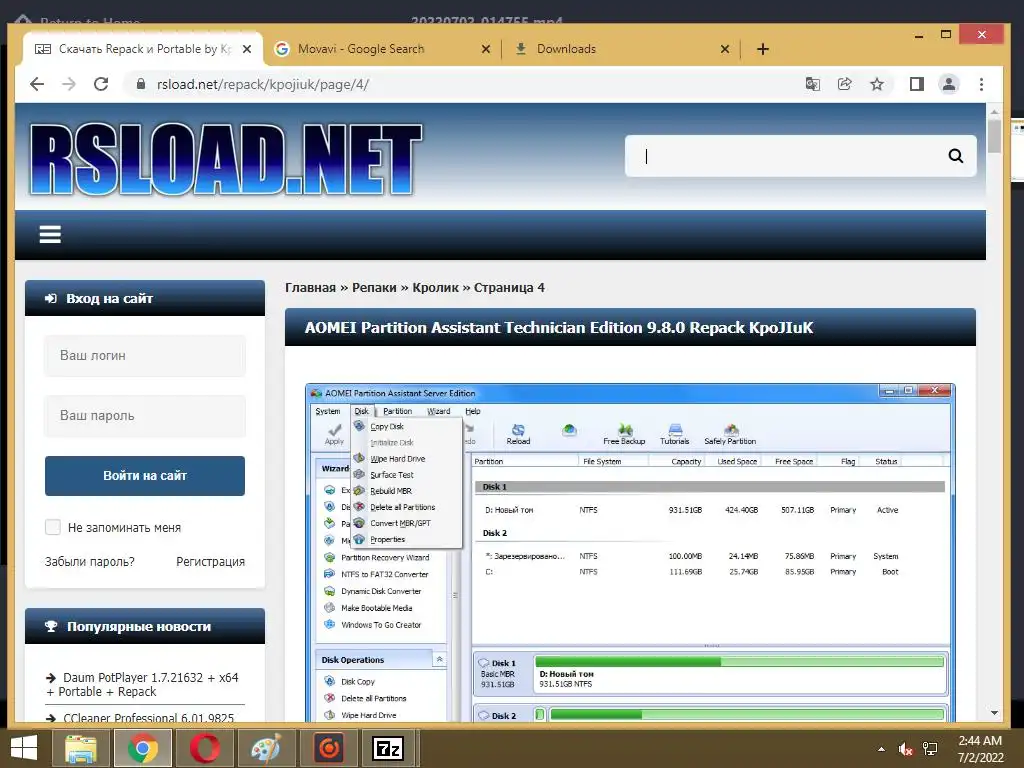Image resolution: width=1024 pixels, height=768 pixels.
Task: Click the site padlock security icon
Action: click(x=140, y=84)
